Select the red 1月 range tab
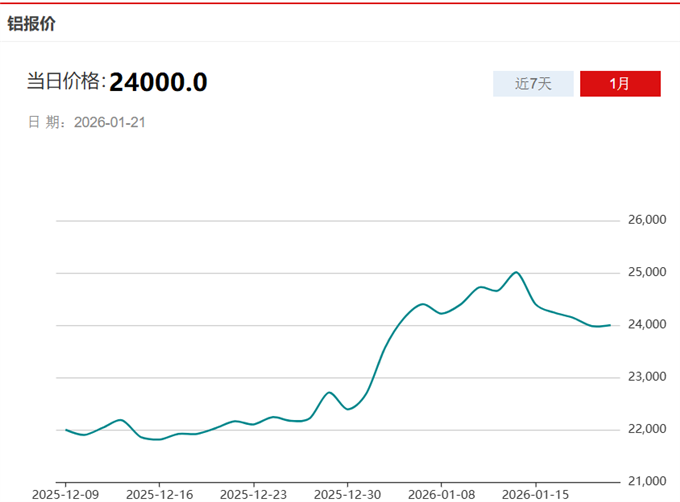Screen dimensions: 680x502 click(x=620, y=84)
